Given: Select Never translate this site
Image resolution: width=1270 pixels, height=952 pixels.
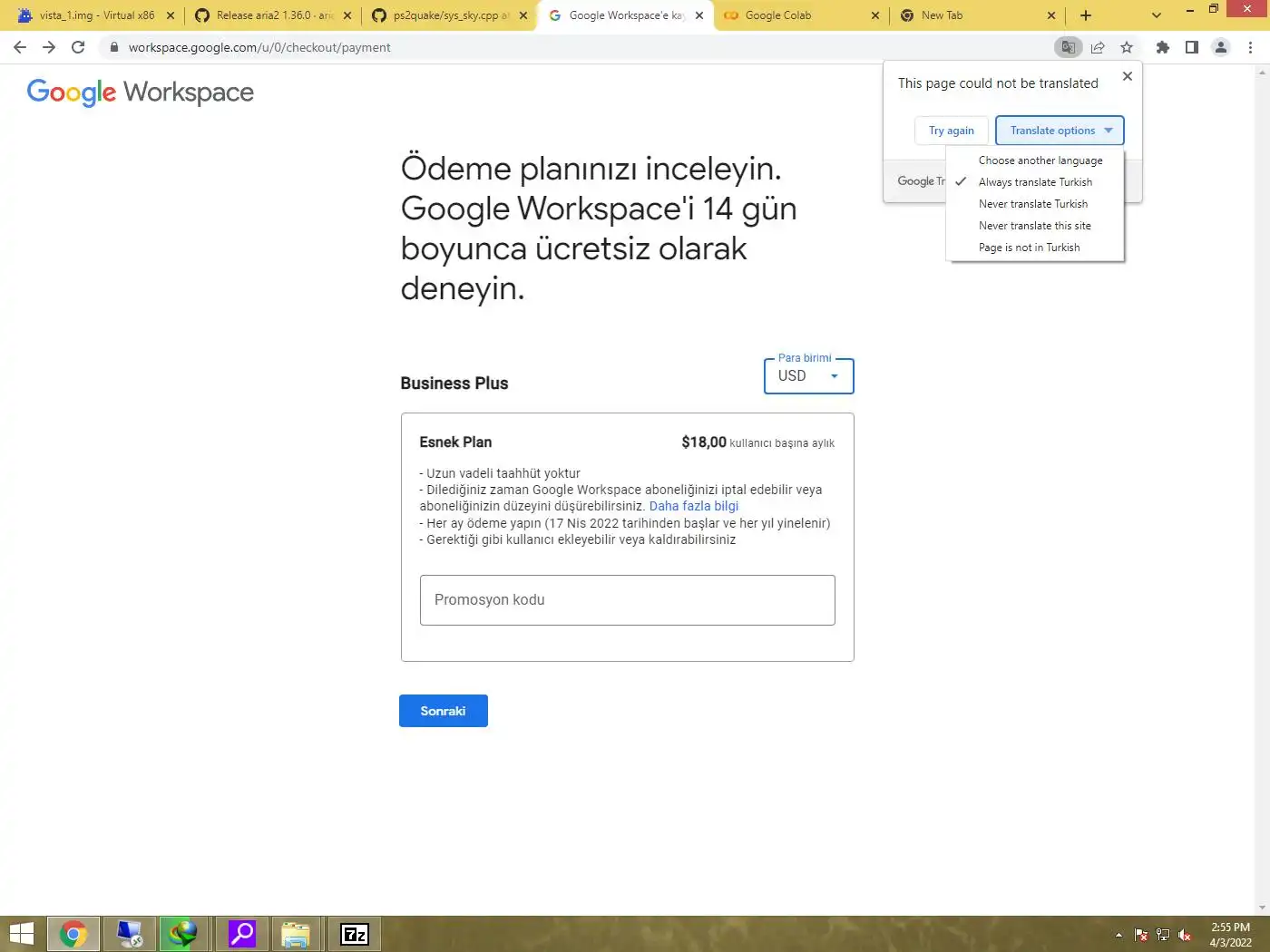Looking at the screenshot, I should pyautogui.click(x=1035, y=226).
